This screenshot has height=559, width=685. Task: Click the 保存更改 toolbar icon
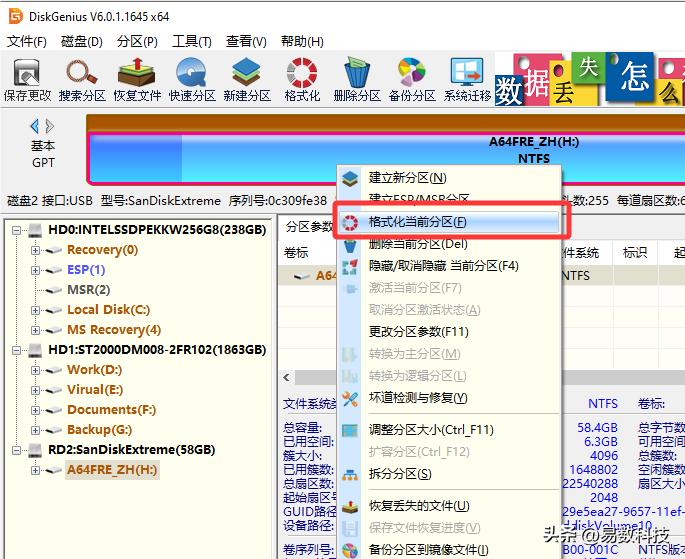(27, 79)
